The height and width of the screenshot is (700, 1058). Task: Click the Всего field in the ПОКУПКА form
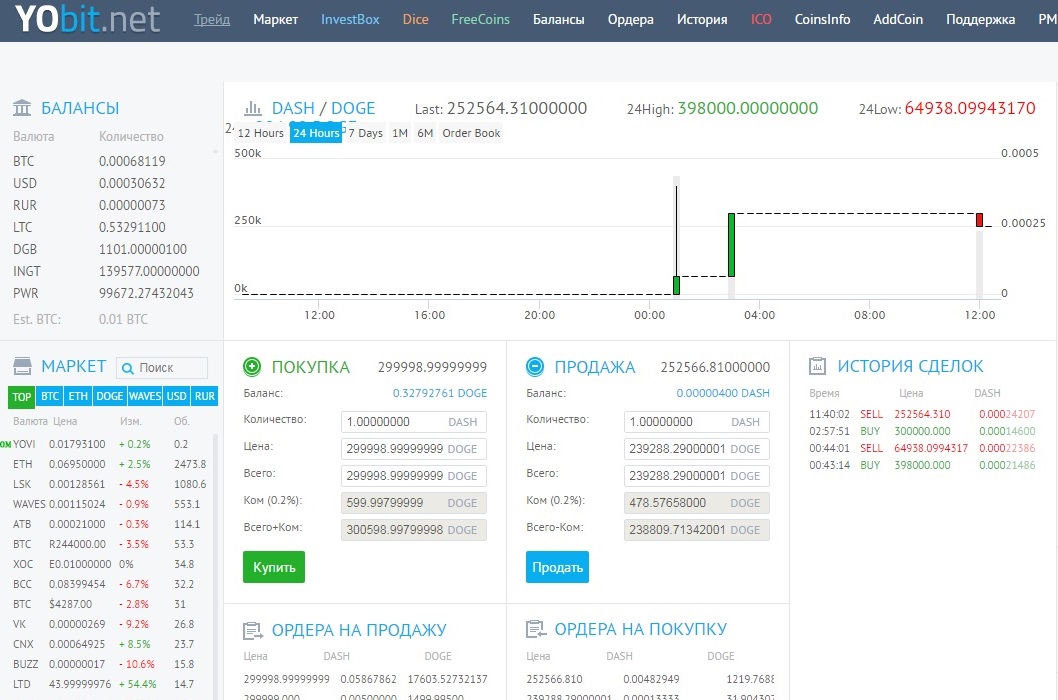click(414, 476)
